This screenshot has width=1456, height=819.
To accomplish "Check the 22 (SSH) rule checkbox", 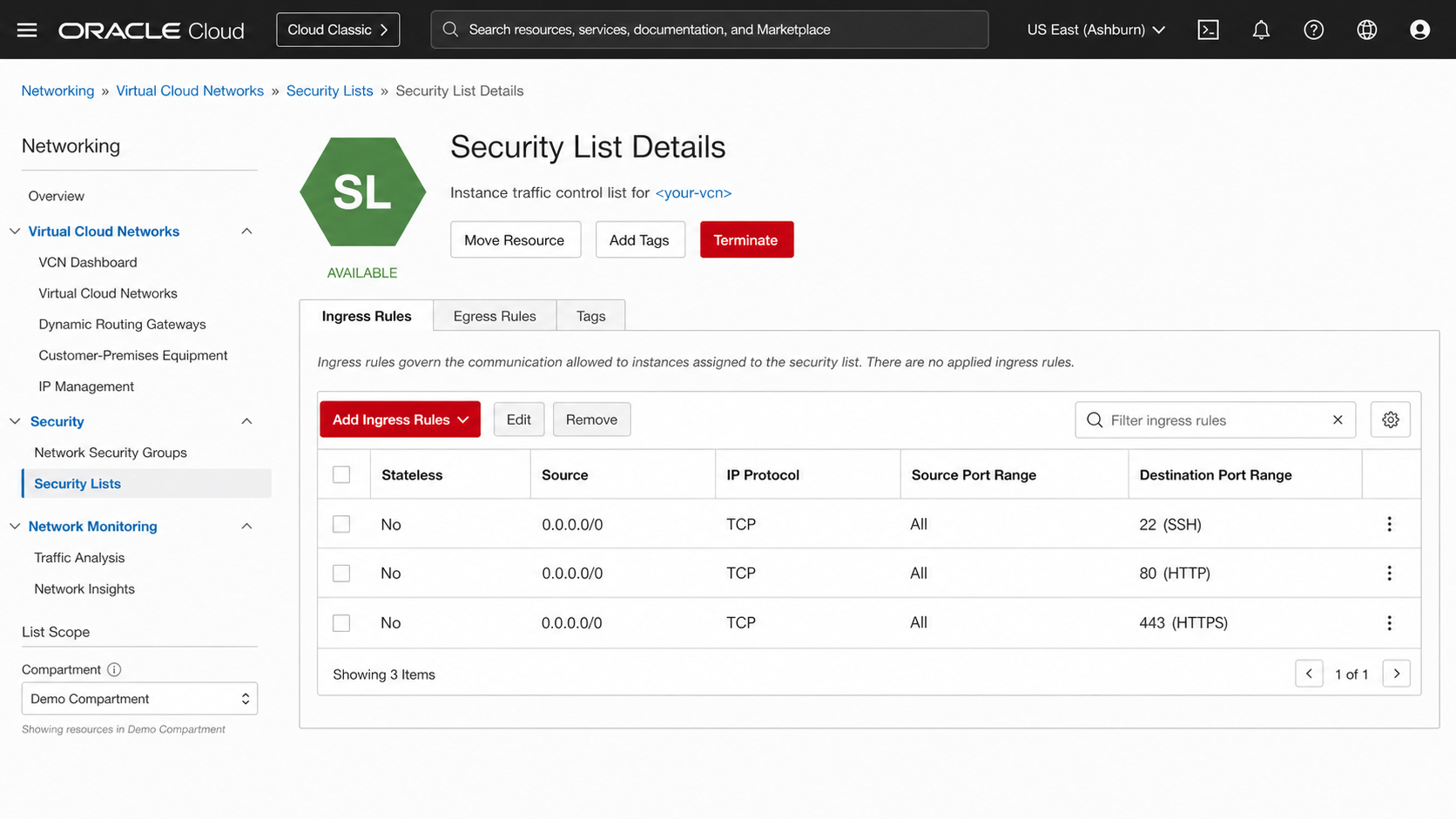I will 341,524.
